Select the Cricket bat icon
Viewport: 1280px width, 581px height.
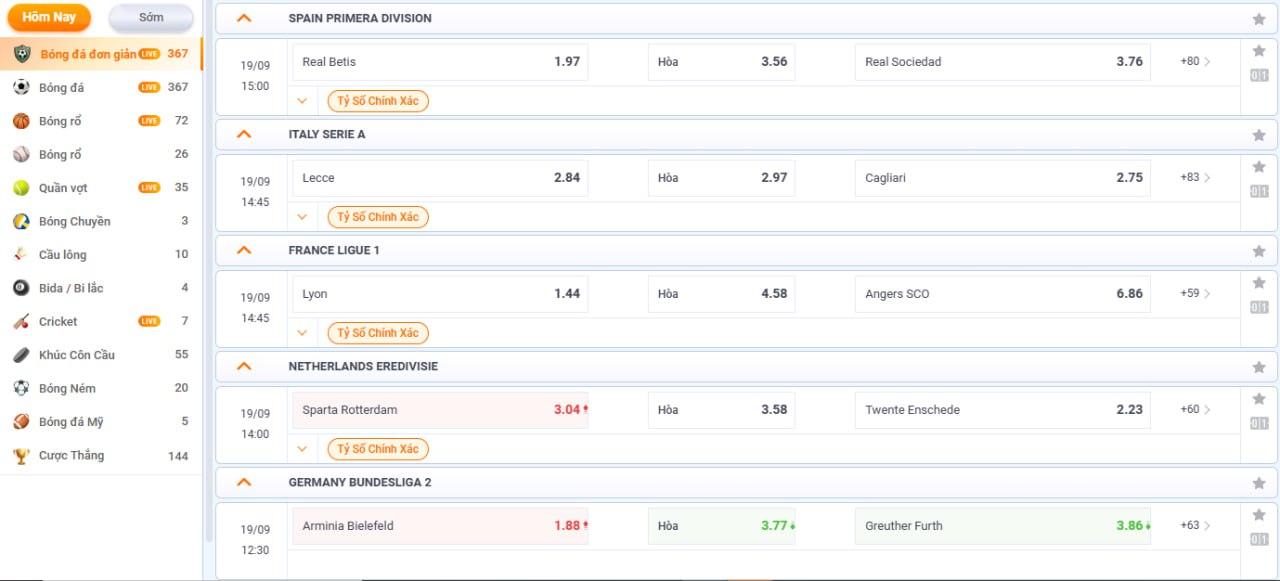point(21,321)
